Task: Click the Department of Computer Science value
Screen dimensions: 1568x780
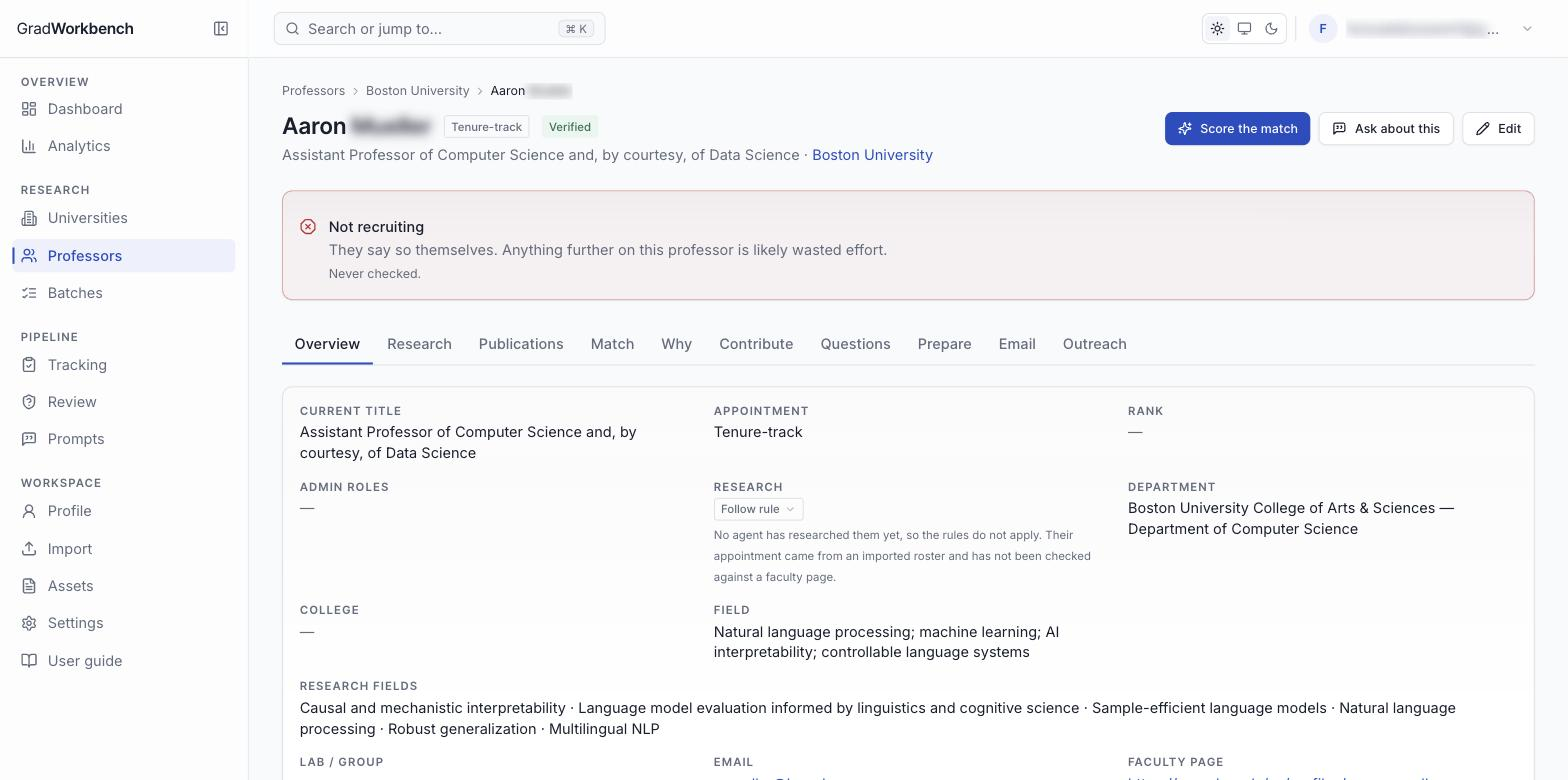Action: click(1291, 518)
